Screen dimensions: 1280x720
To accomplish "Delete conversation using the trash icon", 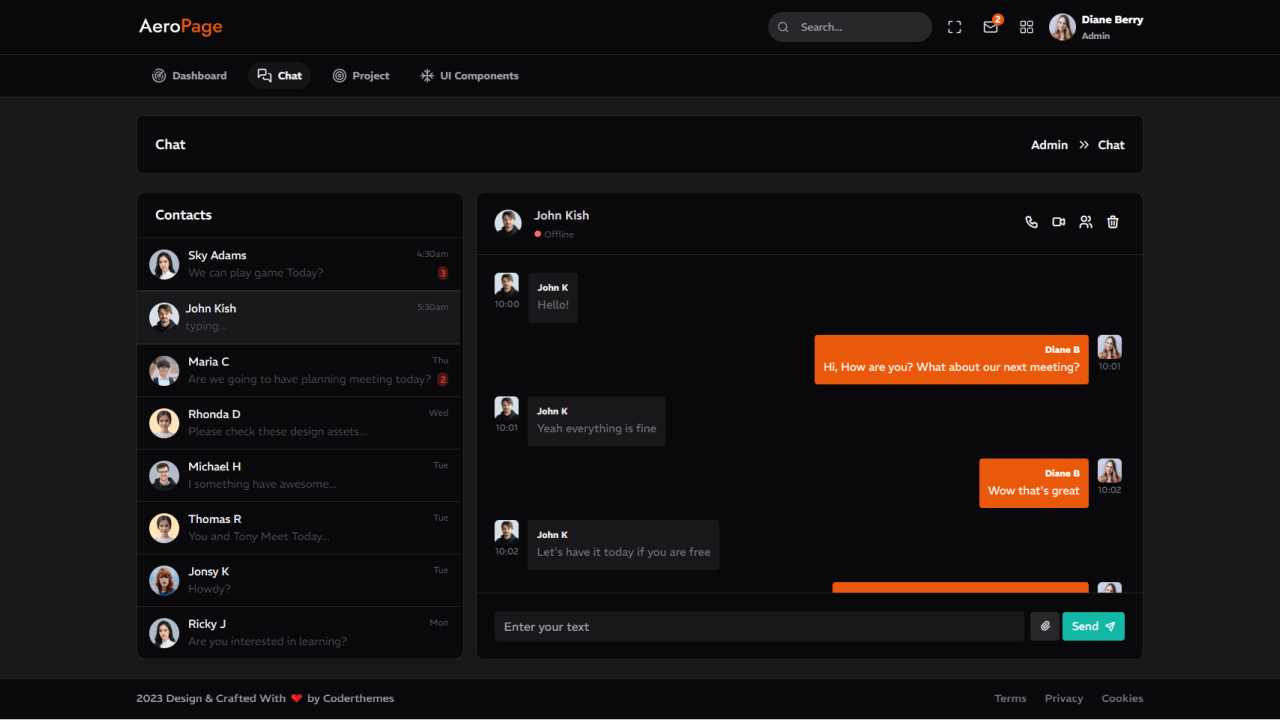I will click(1112, 222).
